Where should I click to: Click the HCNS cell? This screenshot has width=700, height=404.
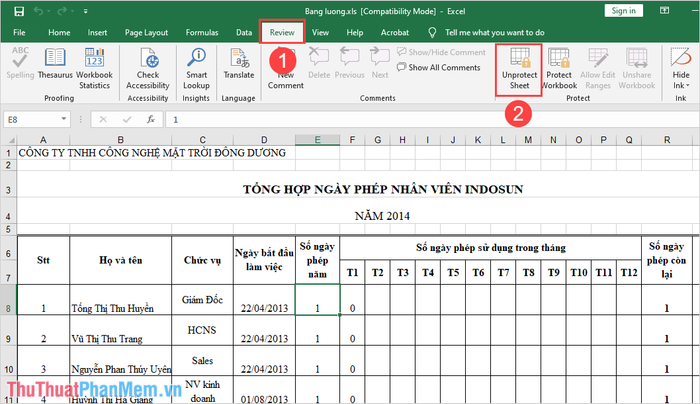point(202,330)
